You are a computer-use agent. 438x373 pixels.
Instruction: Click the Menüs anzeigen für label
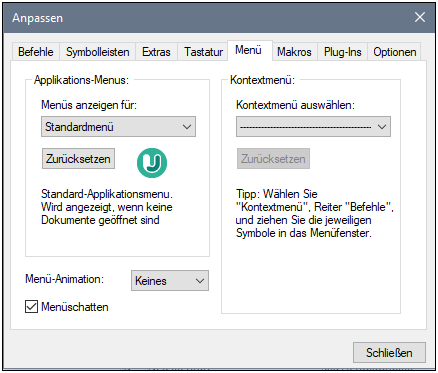pos(89,105)
